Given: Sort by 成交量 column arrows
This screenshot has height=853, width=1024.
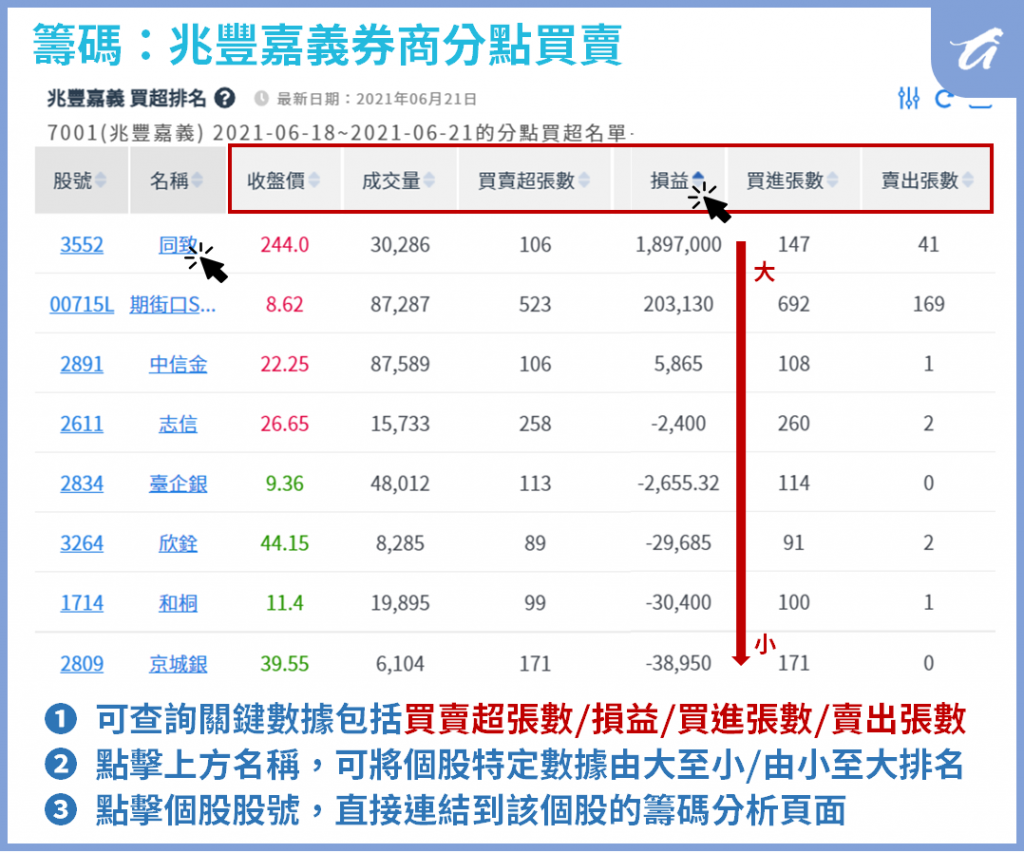Looking at the screenshot, I should point(429,180).
